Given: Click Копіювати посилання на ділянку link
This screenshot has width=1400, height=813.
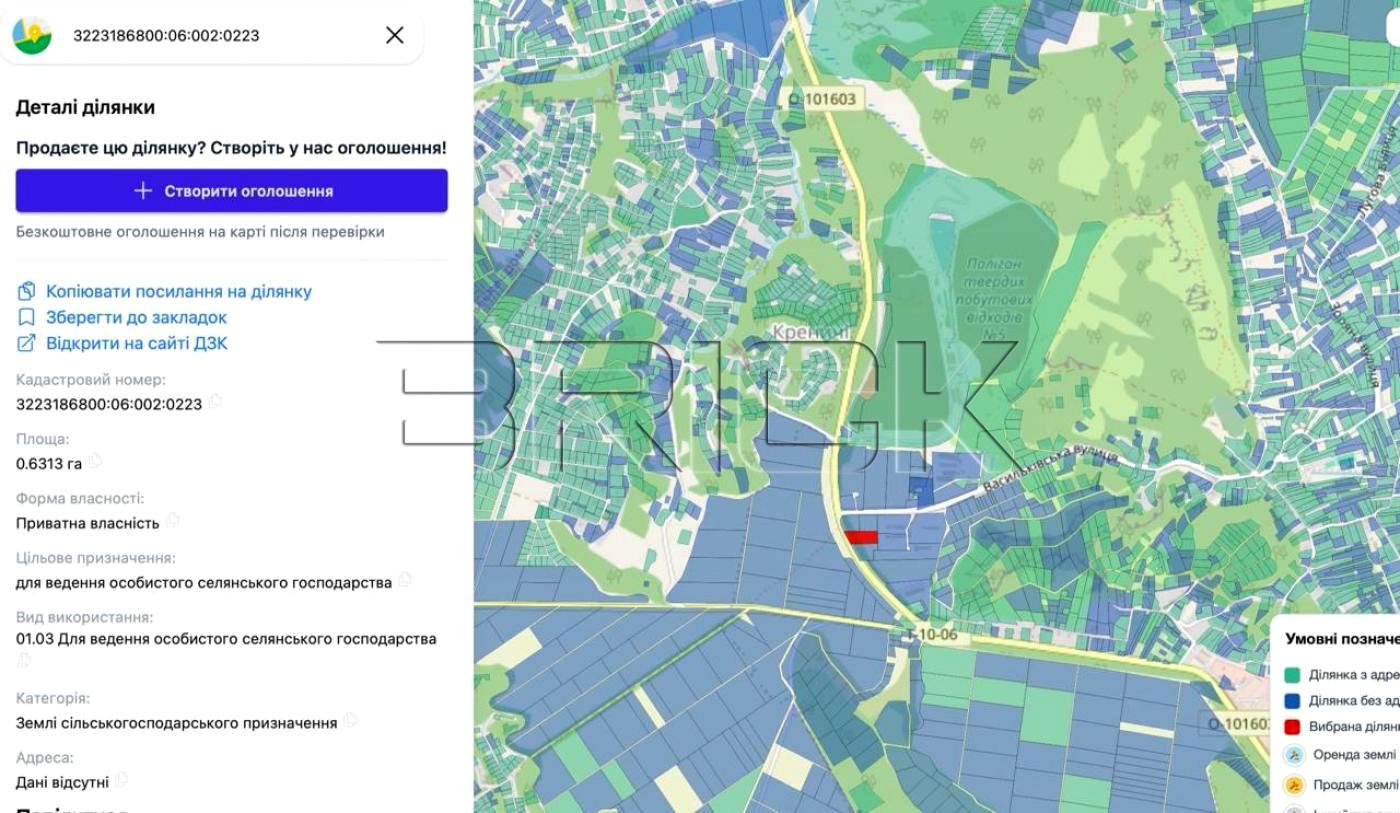Looking at the screenshot, I should pos(179,291).
